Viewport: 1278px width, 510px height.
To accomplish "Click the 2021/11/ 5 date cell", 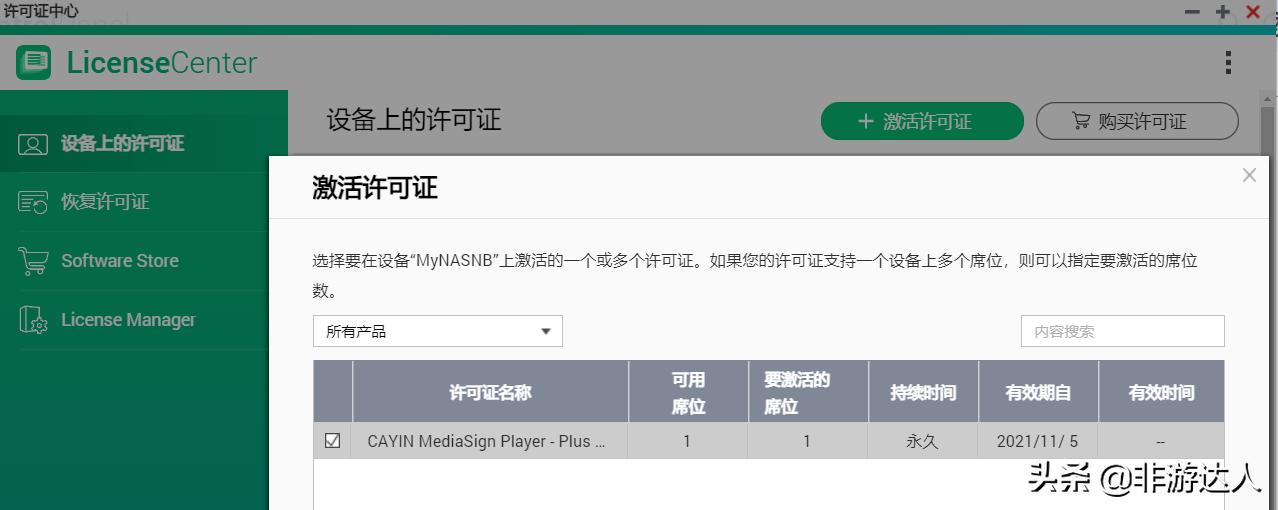I will point(1038,441).
